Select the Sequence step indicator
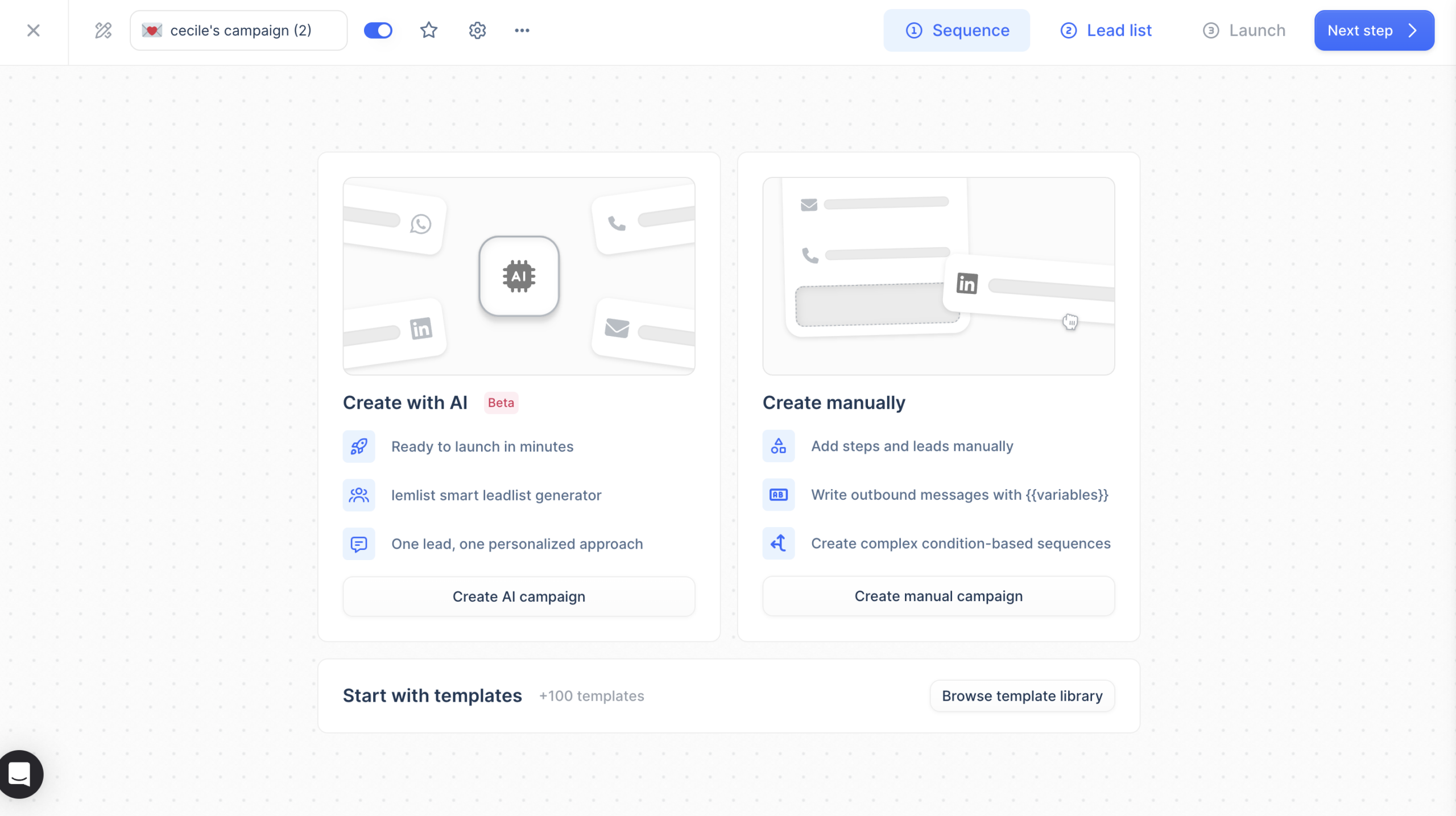Viewport: 1456px width, 816px height. (x=957, y=30)
